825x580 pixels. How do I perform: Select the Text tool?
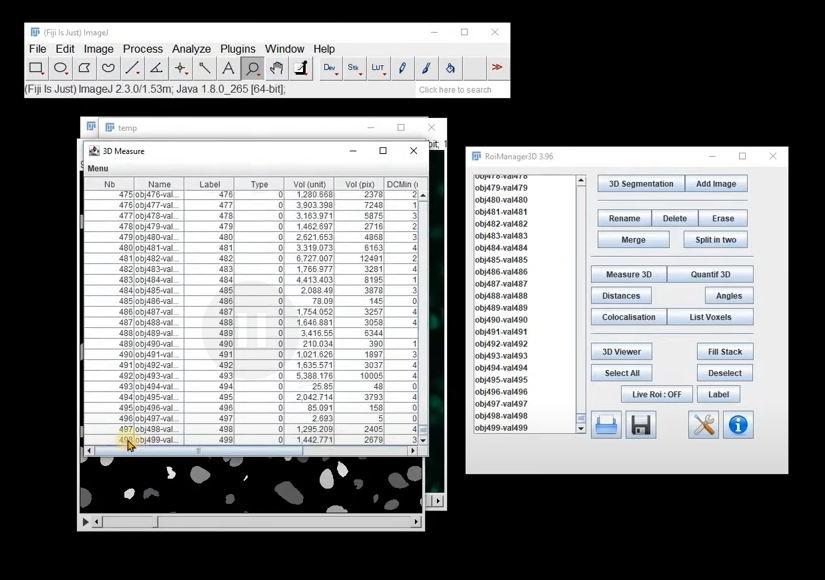[228, 67]
